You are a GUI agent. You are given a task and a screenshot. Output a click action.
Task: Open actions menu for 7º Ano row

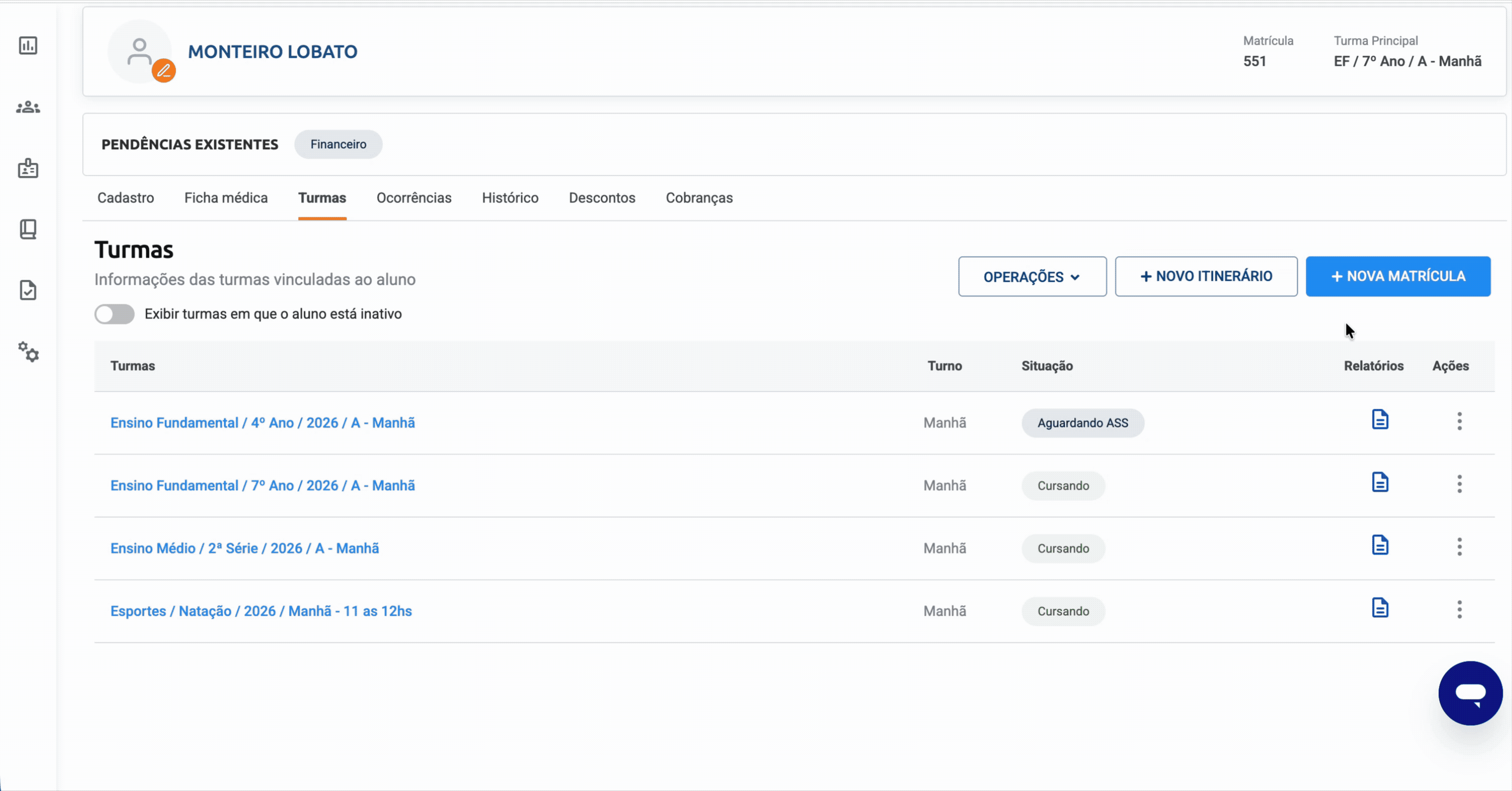click(1459, 484)
